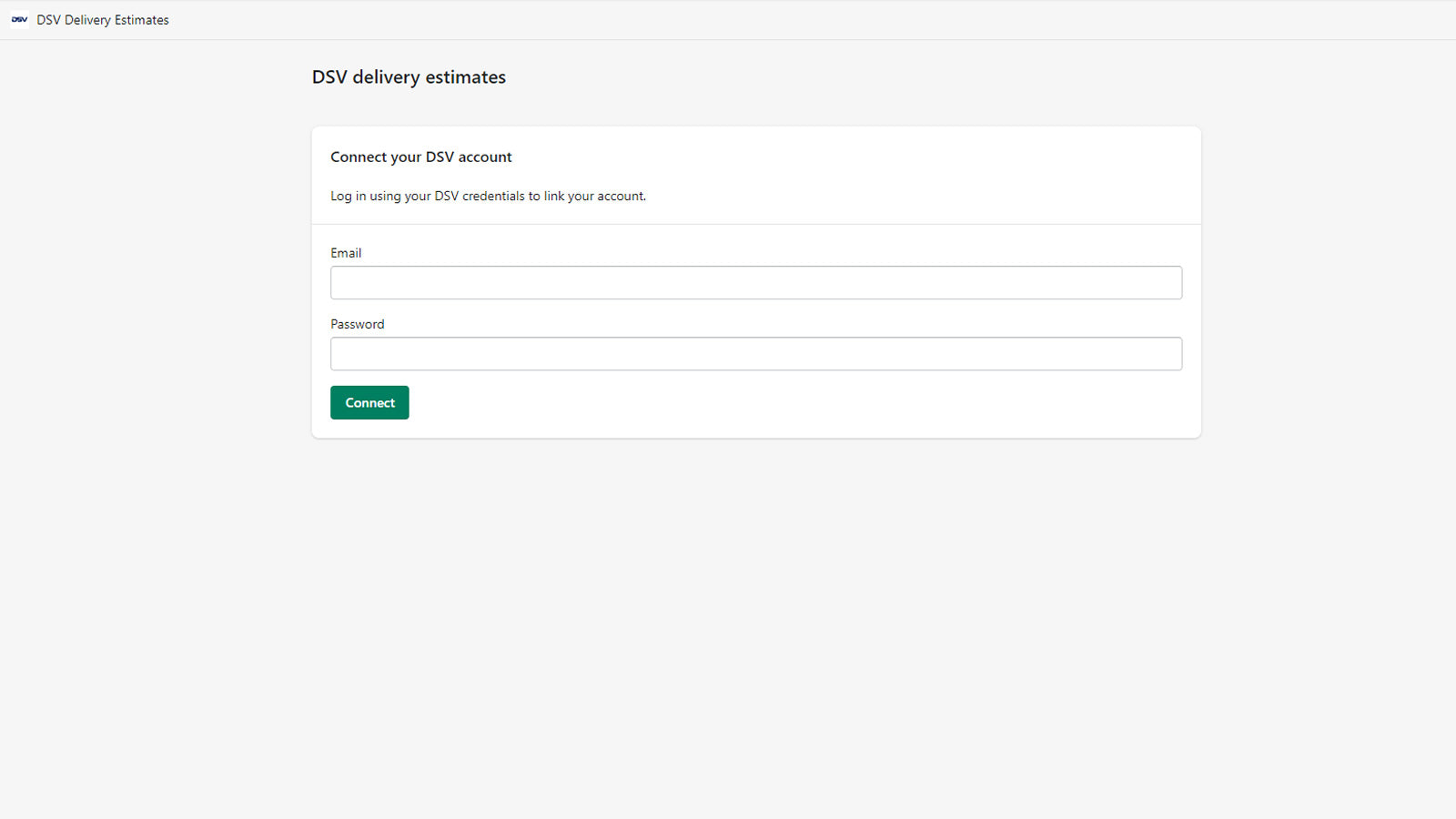
Task: Click the Password field label
Action: pyautogui.click(x=358, y=324)
